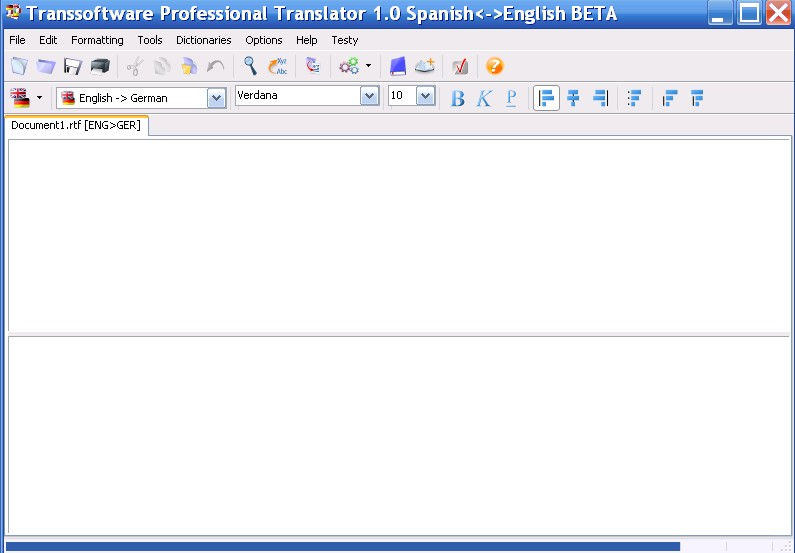The width and height of the screenshot is (795, 553).
Task: Click the first indent icon after the bullet list
Action: click(x=670, y=98)
